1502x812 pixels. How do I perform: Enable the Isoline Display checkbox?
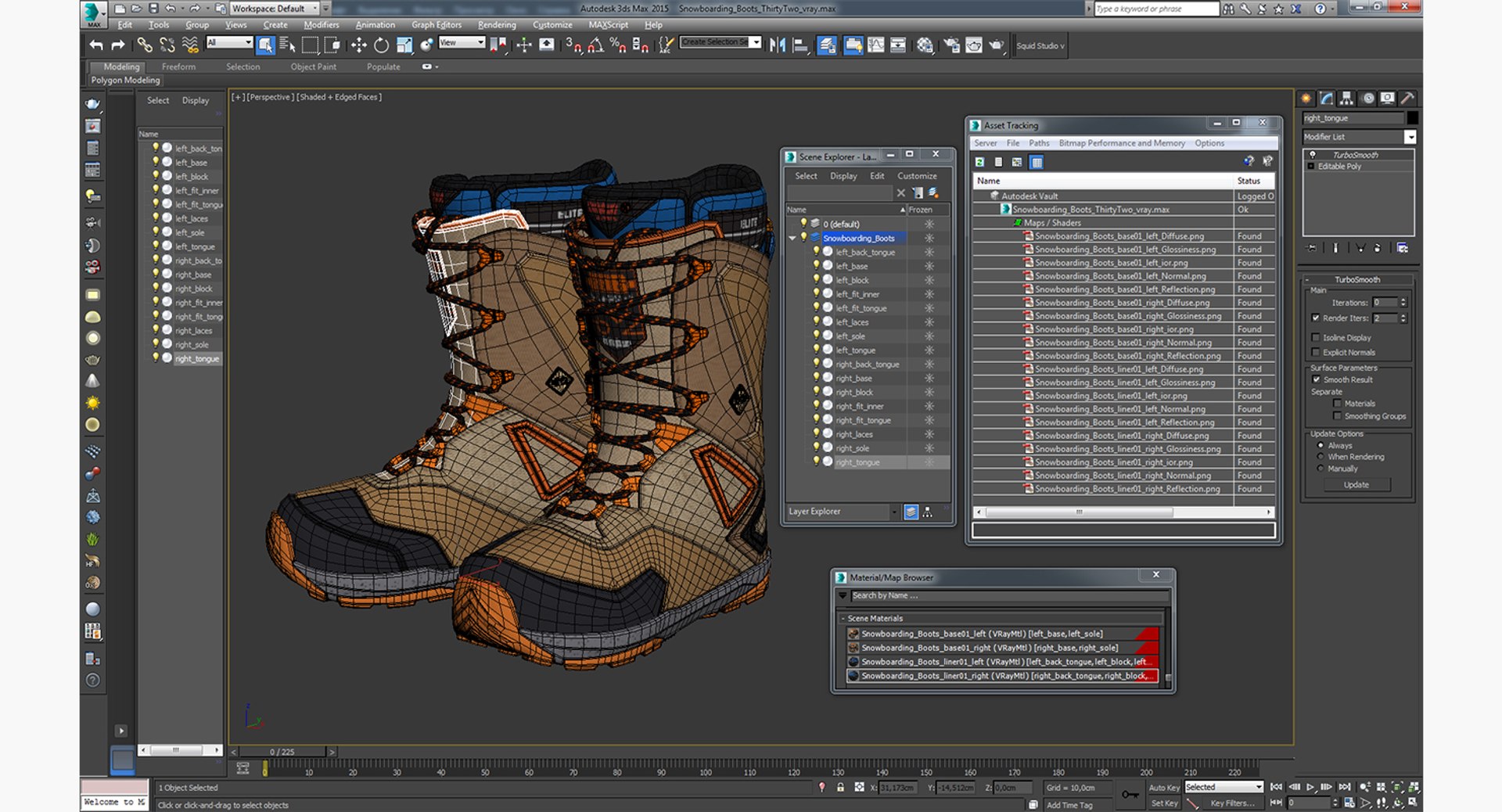pyautogui.click(x=1316, y=338)
